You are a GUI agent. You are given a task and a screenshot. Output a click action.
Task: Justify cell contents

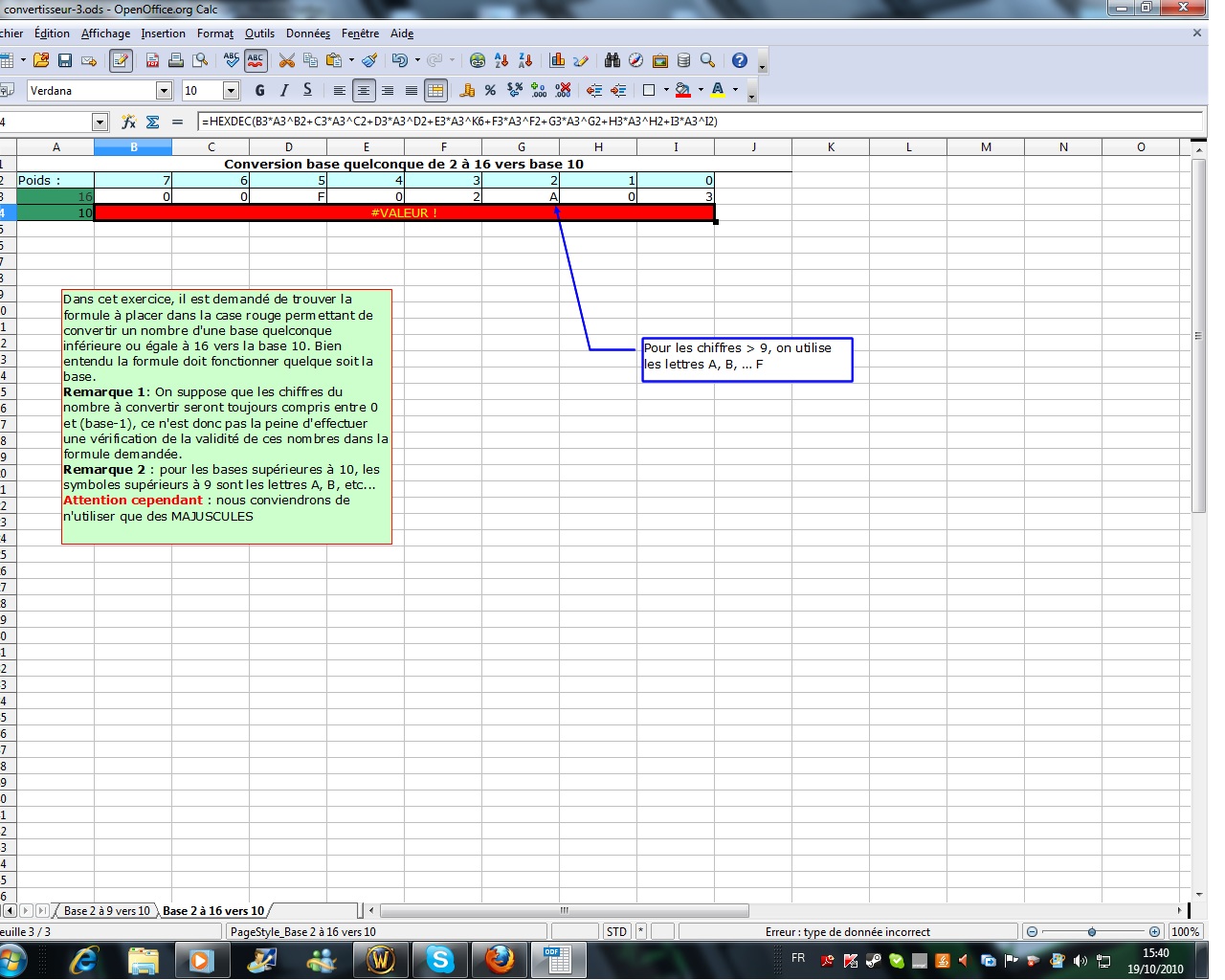pyautogui.click(x=411, y=90)
